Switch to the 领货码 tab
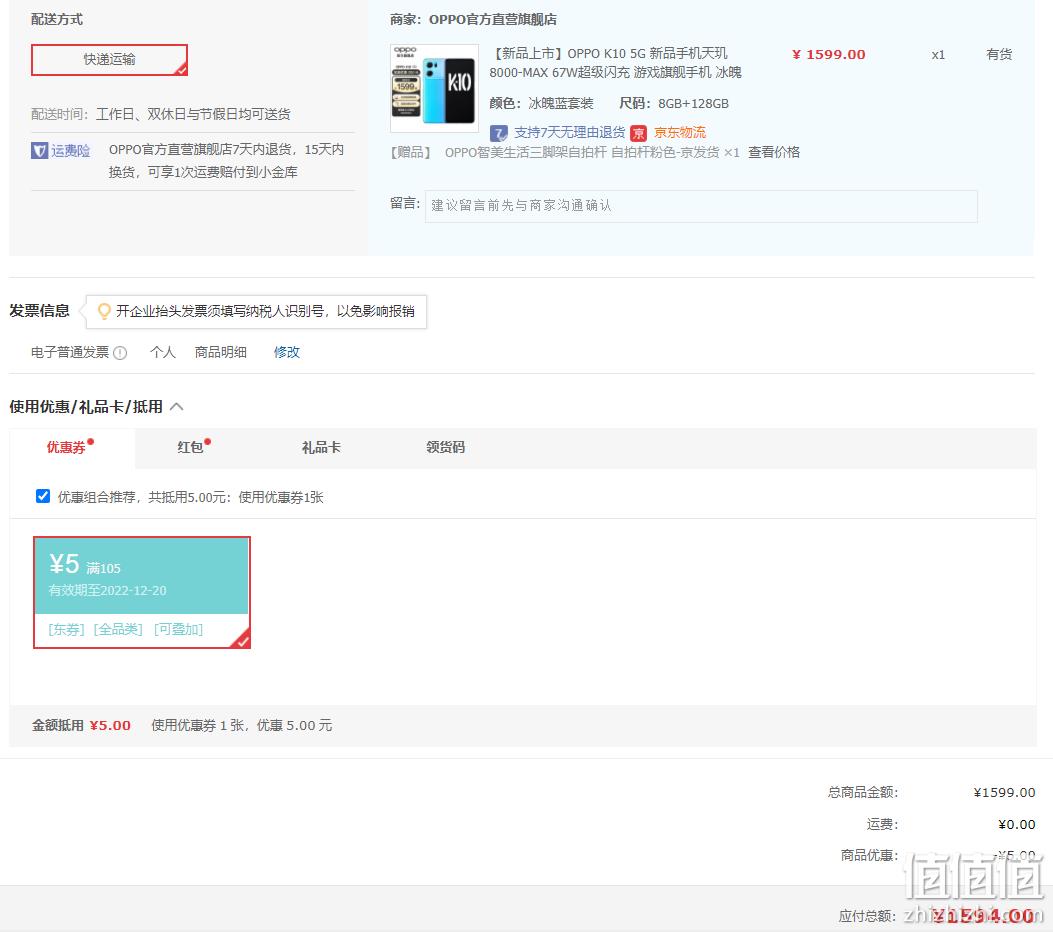Viewport: 1053px width, 932px height. (445, 447)
